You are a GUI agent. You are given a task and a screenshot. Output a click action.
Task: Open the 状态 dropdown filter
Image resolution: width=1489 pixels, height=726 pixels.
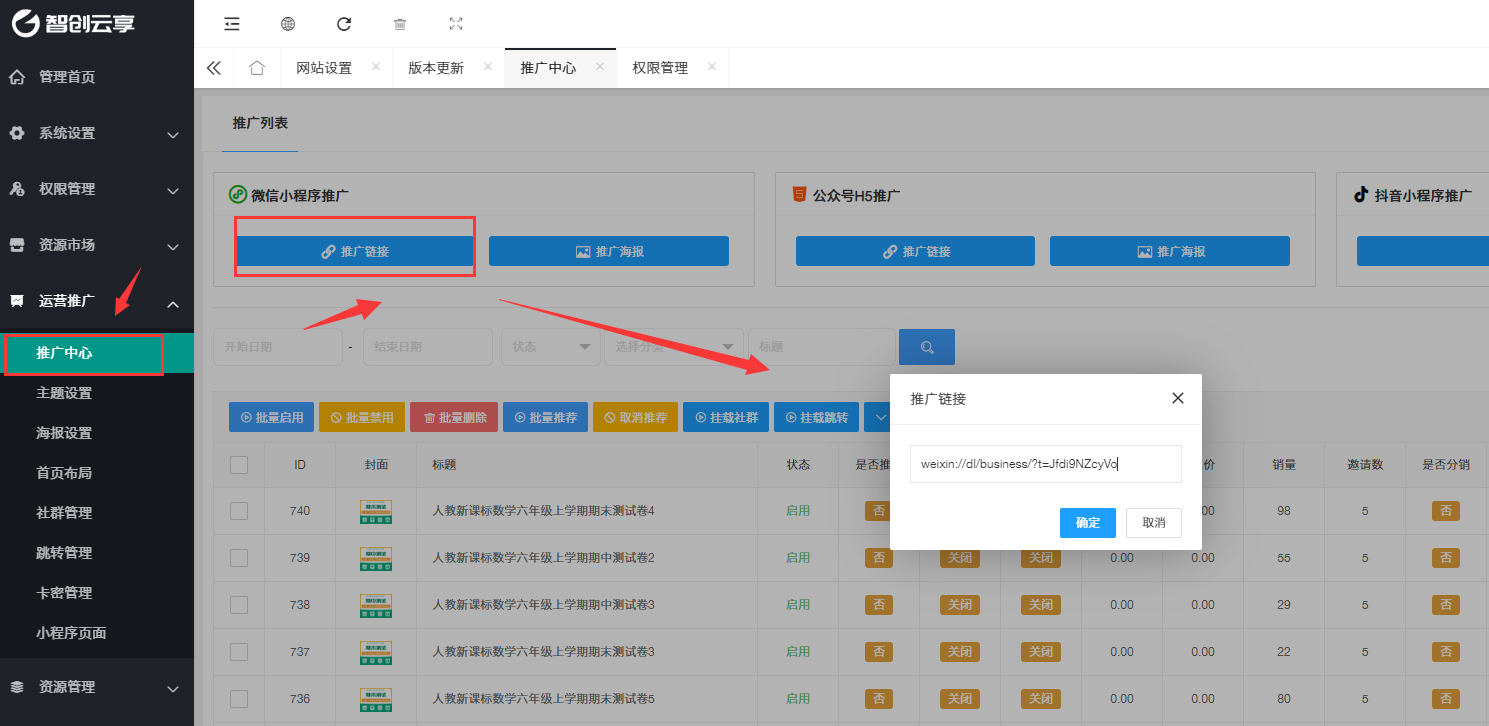[x=550, y=347]
